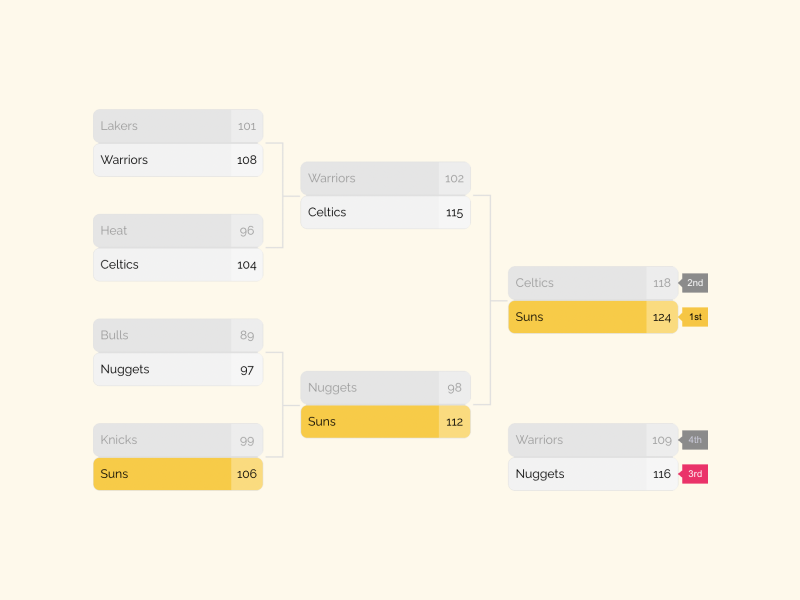The height and width of the screenshot is (600, 800).
Task: Click Nuggets row scoring 97
Action: (x=165, y=369)
